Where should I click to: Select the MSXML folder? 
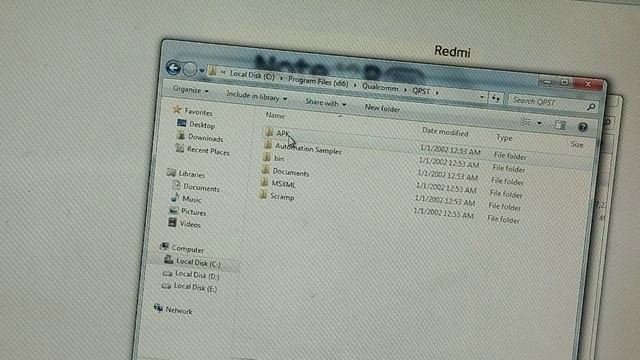point(278,184)
